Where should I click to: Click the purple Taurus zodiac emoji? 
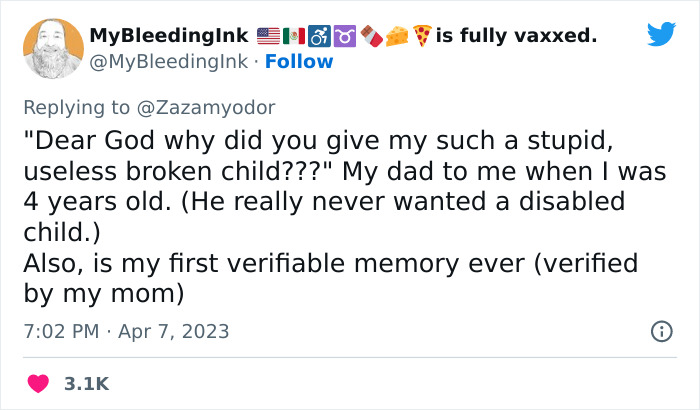[x=344, y=37]
